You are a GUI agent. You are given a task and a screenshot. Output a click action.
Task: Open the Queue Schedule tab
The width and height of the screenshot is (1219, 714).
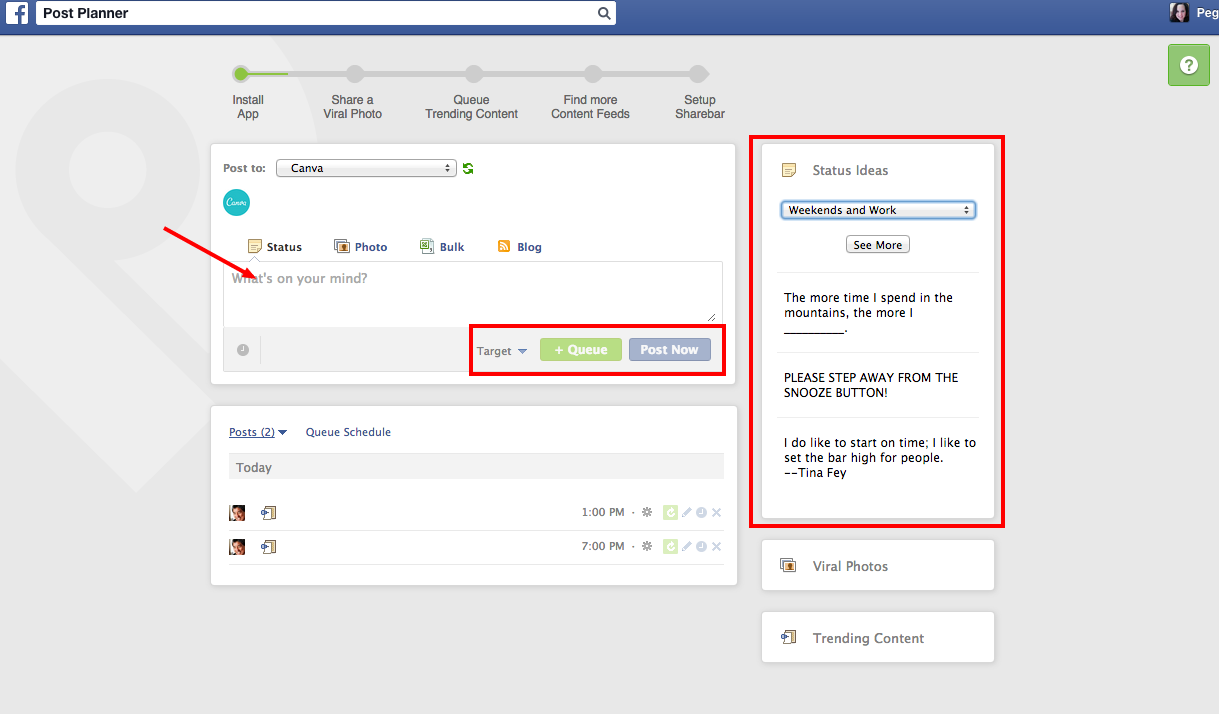348,432
